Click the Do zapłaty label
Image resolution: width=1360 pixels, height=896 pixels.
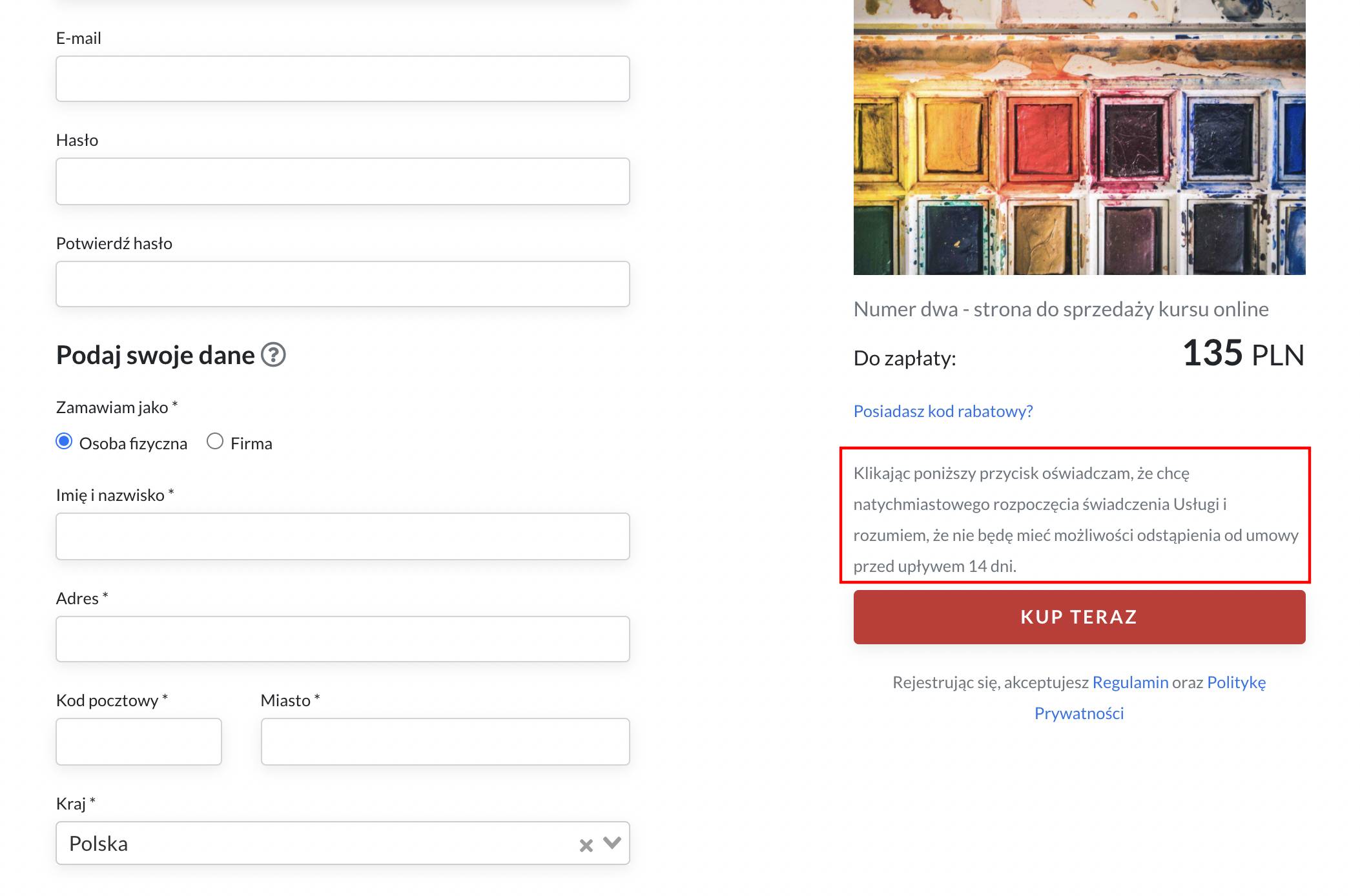click(x=905, y=358)
